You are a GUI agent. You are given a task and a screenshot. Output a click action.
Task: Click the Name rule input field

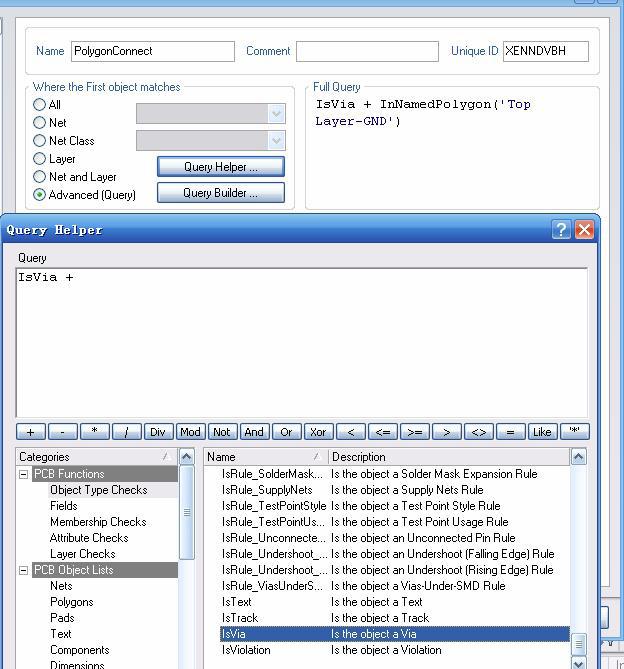(x=153, y=51)
